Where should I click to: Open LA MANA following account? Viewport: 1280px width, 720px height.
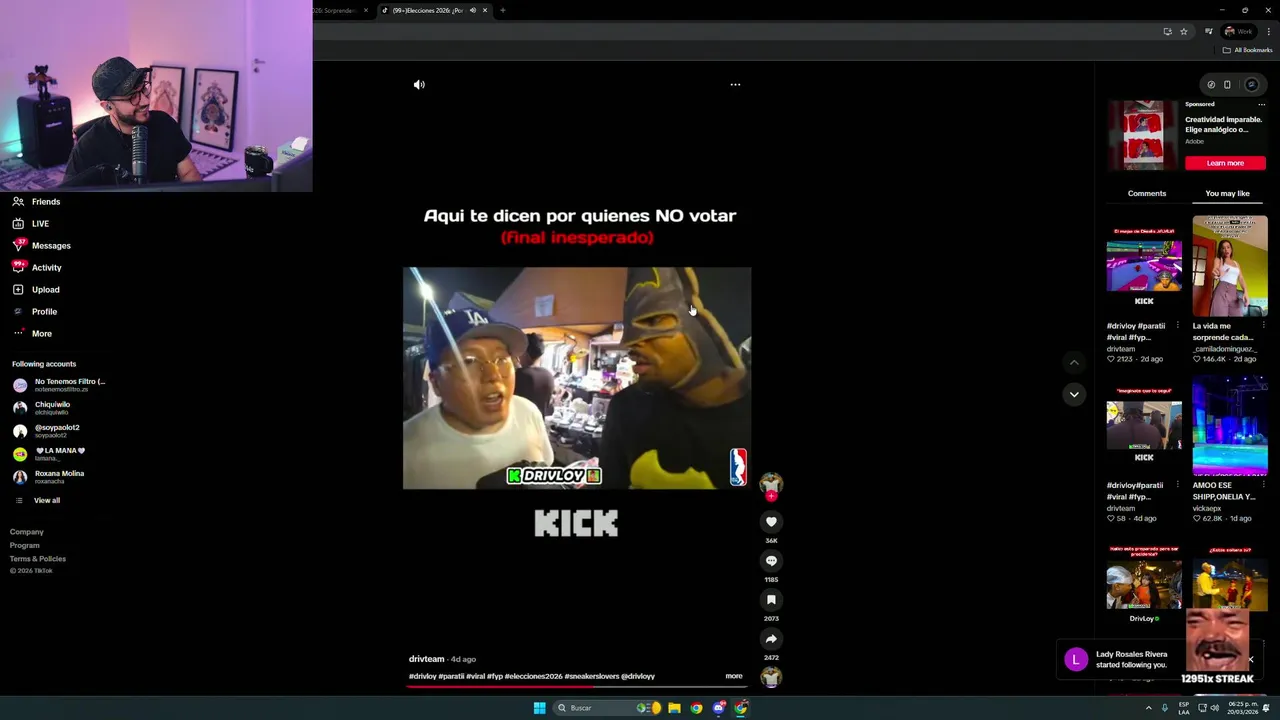tap(50, 453)
